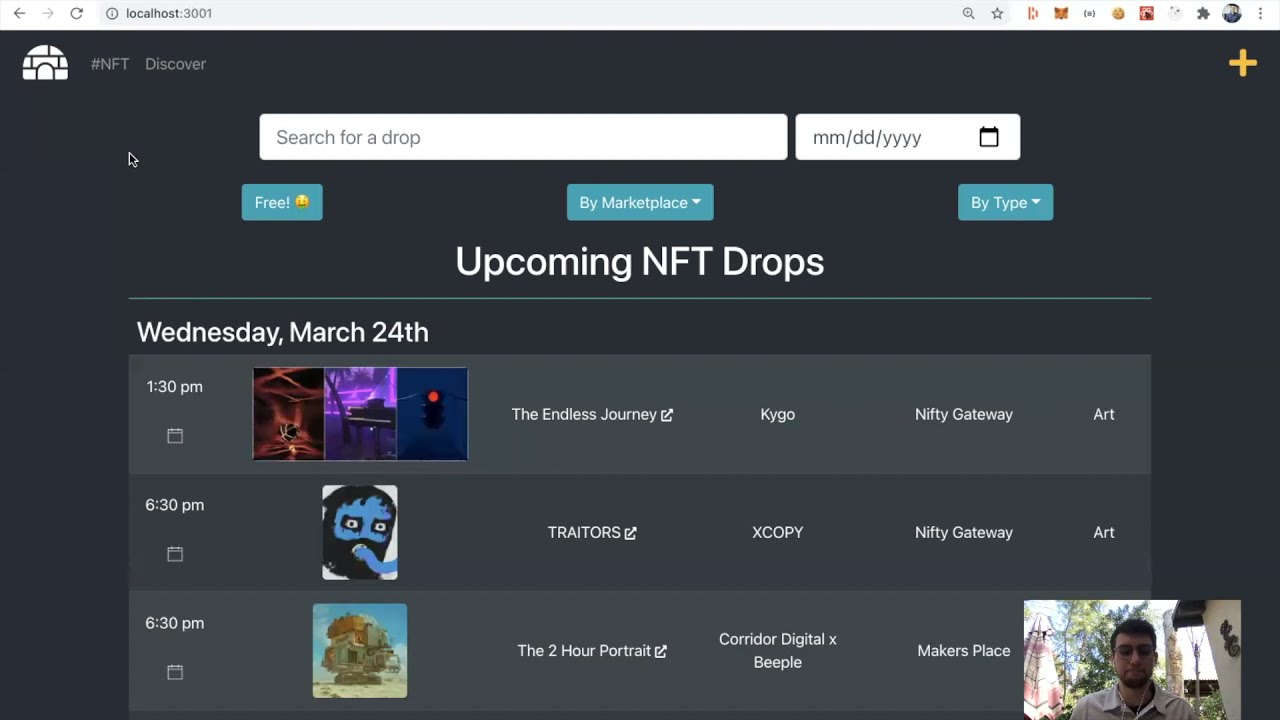Click calendar icon under TRAITORS 6:30 pm
The image size is (1280, 720).
pos(175,553)
